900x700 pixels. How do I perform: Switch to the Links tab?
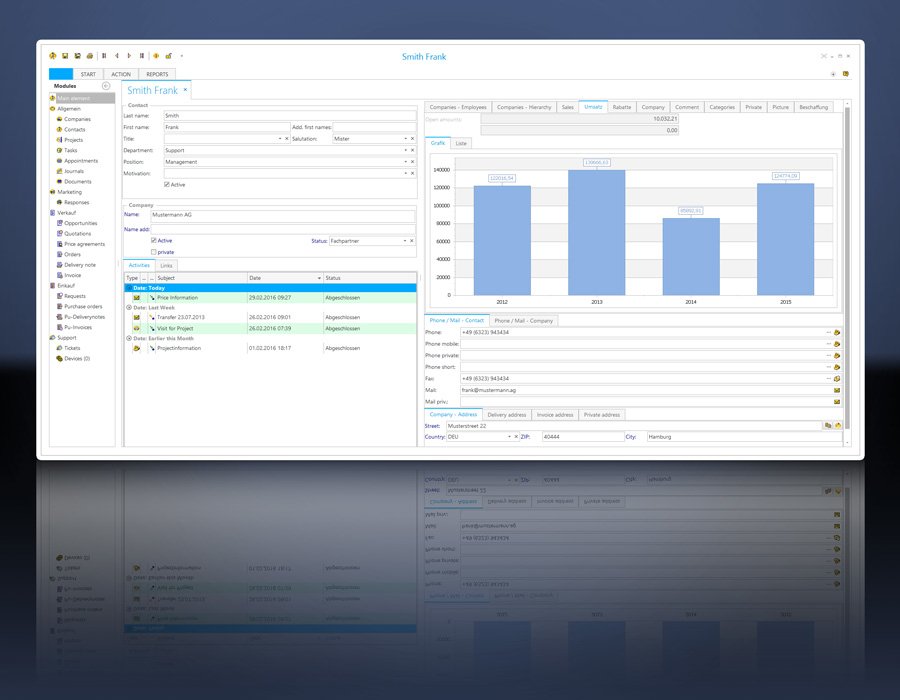pos(166,266)
